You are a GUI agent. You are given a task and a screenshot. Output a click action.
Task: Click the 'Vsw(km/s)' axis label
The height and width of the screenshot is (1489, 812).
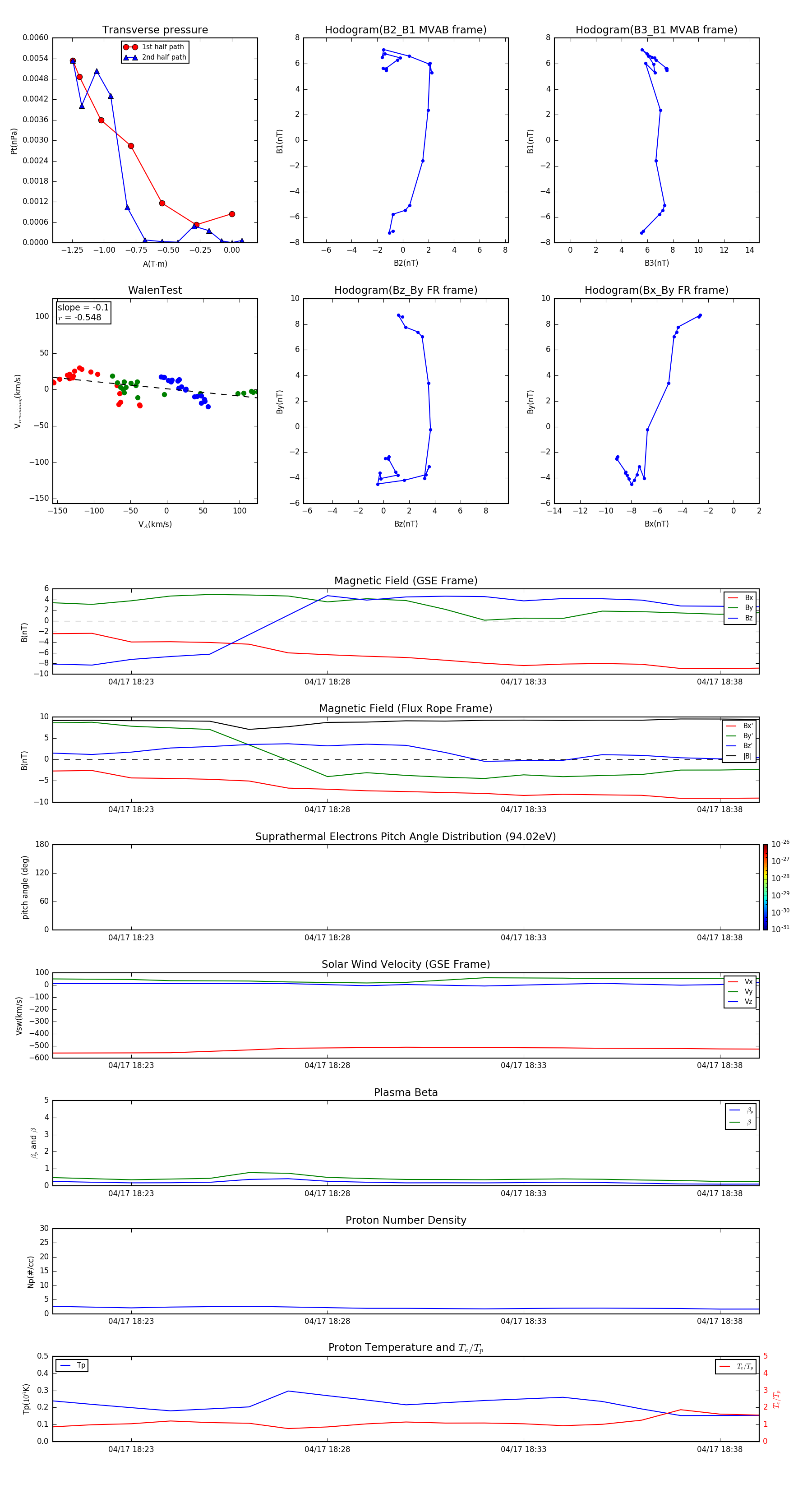19,1016
